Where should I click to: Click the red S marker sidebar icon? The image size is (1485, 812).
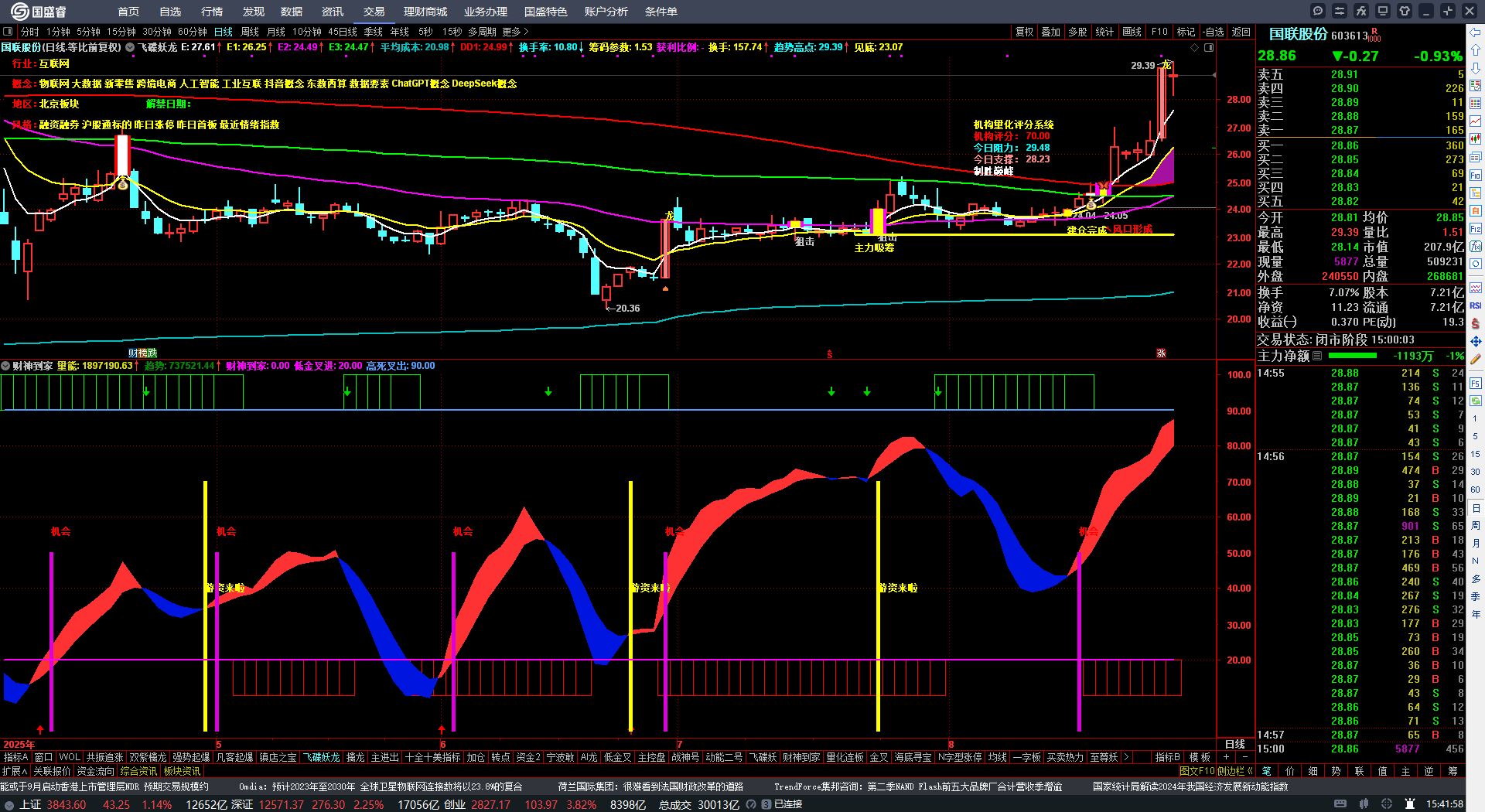tap(1476, 323)
